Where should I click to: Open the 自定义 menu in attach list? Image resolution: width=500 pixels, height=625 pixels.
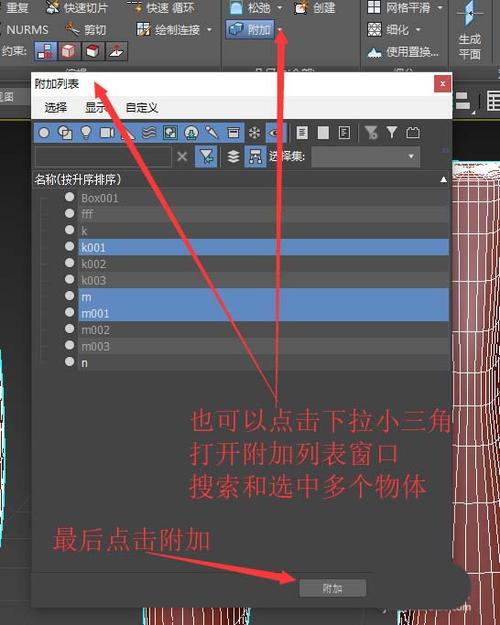142,108
